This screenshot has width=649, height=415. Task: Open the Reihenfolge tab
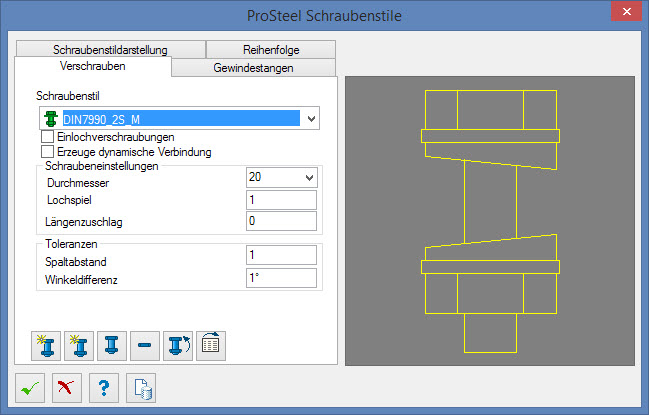point(271,50)
